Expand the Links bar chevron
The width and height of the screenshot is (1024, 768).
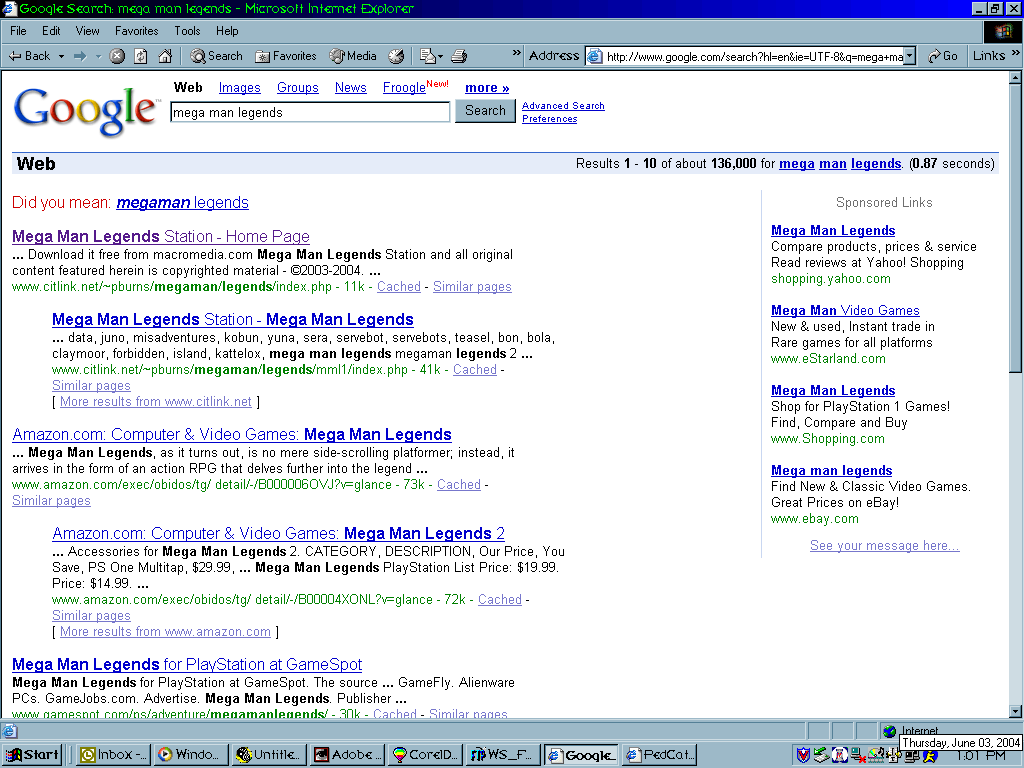pos(1016,53)
